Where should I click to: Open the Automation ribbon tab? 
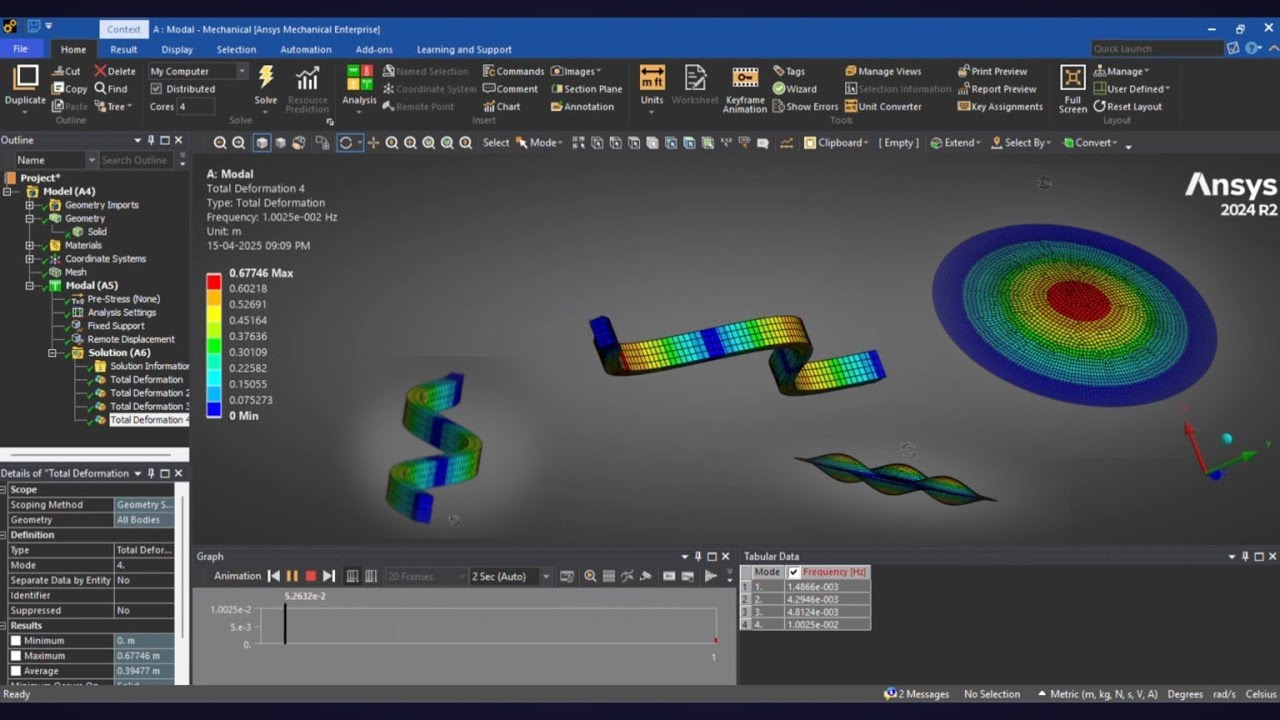point(306,49)
